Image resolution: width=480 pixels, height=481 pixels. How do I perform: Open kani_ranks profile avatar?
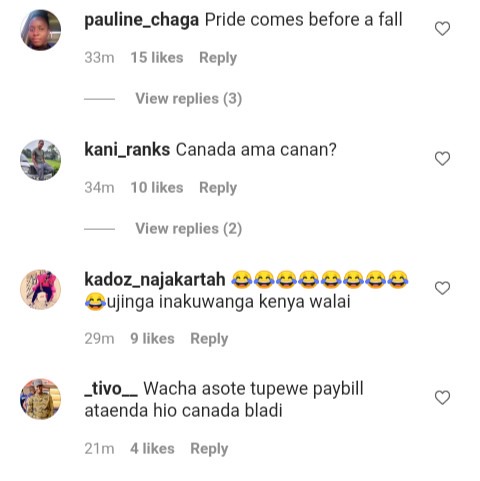[41, 160]
